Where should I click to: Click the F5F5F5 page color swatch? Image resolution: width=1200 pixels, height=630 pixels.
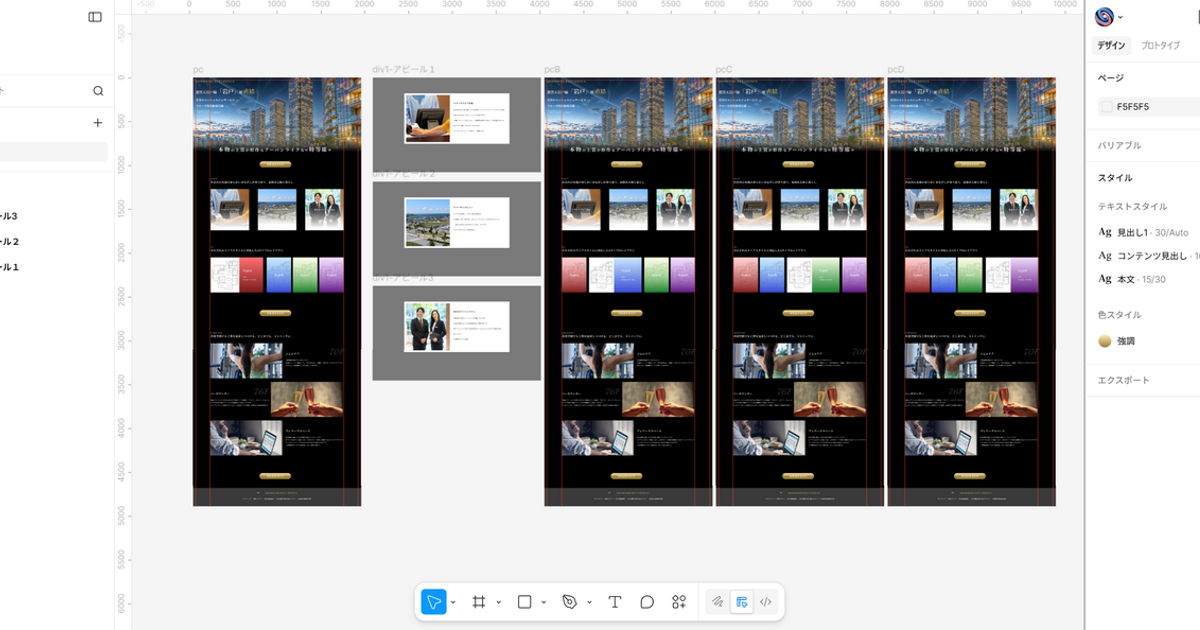click(x=1106, y=107)
